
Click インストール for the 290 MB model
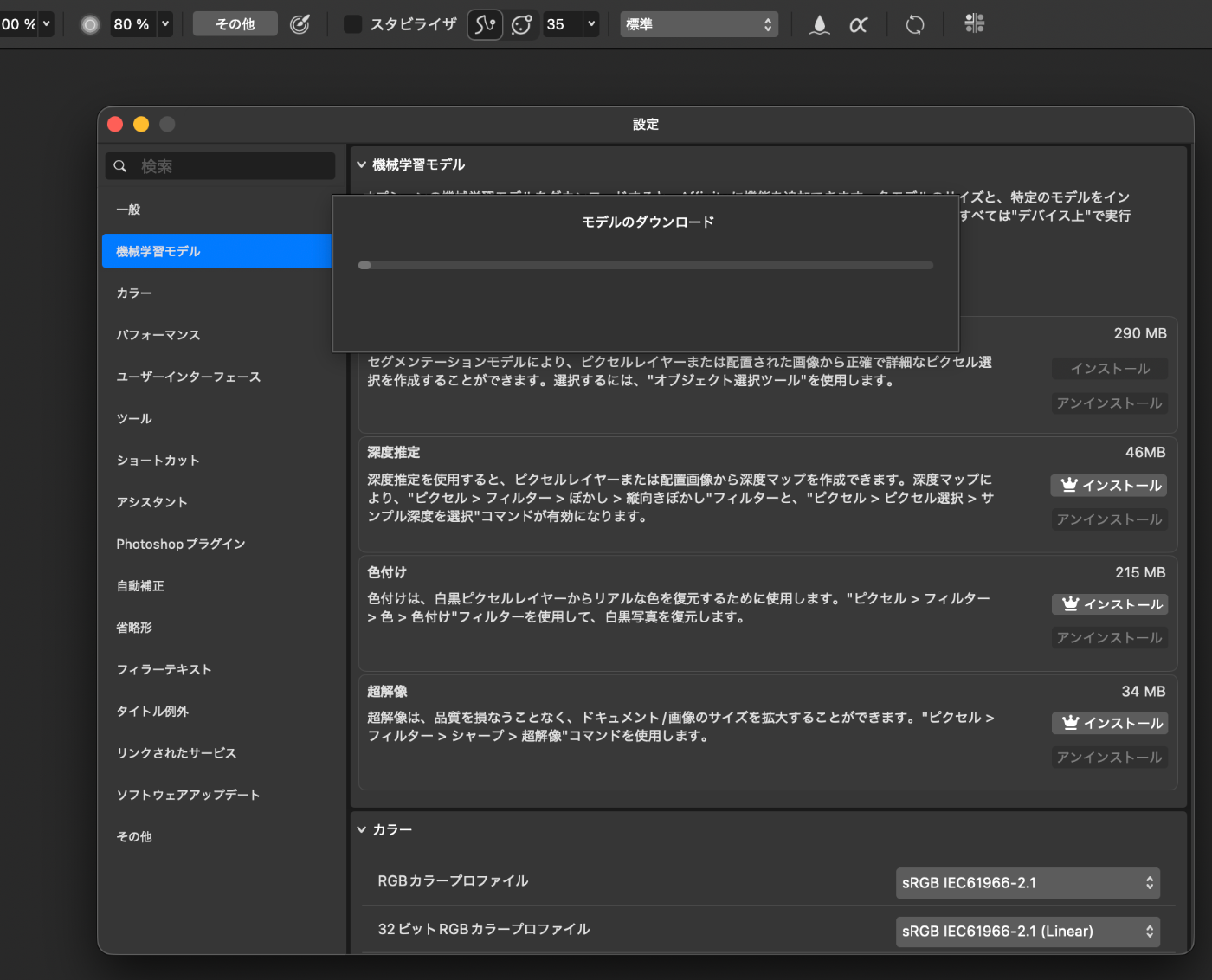point(1110,369)
